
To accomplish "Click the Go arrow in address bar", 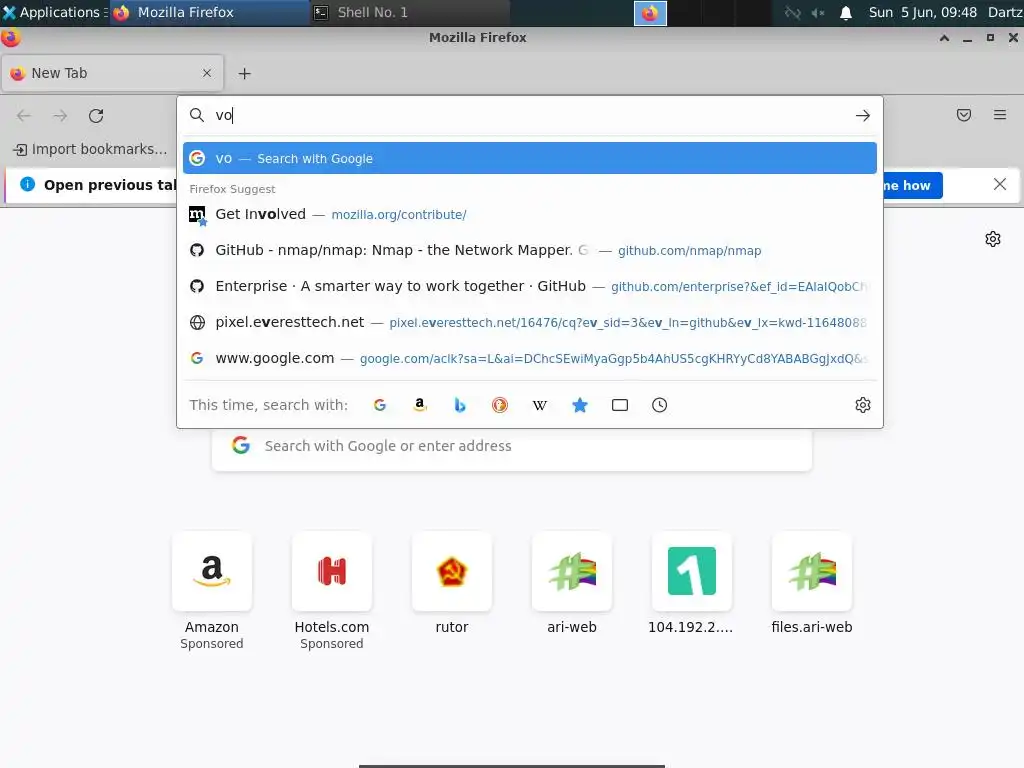I will click(863, 116).
